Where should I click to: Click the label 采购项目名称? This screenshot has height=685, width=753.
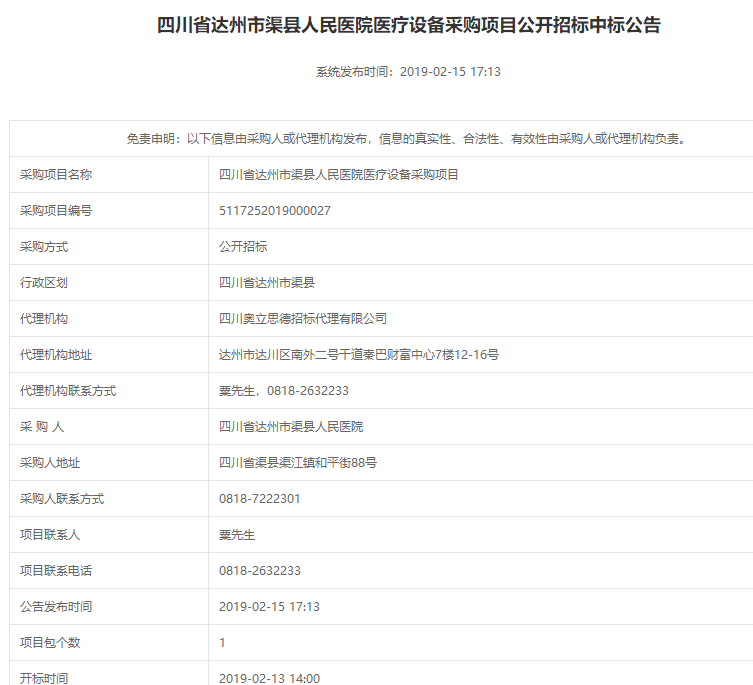[x=56, y=174]
